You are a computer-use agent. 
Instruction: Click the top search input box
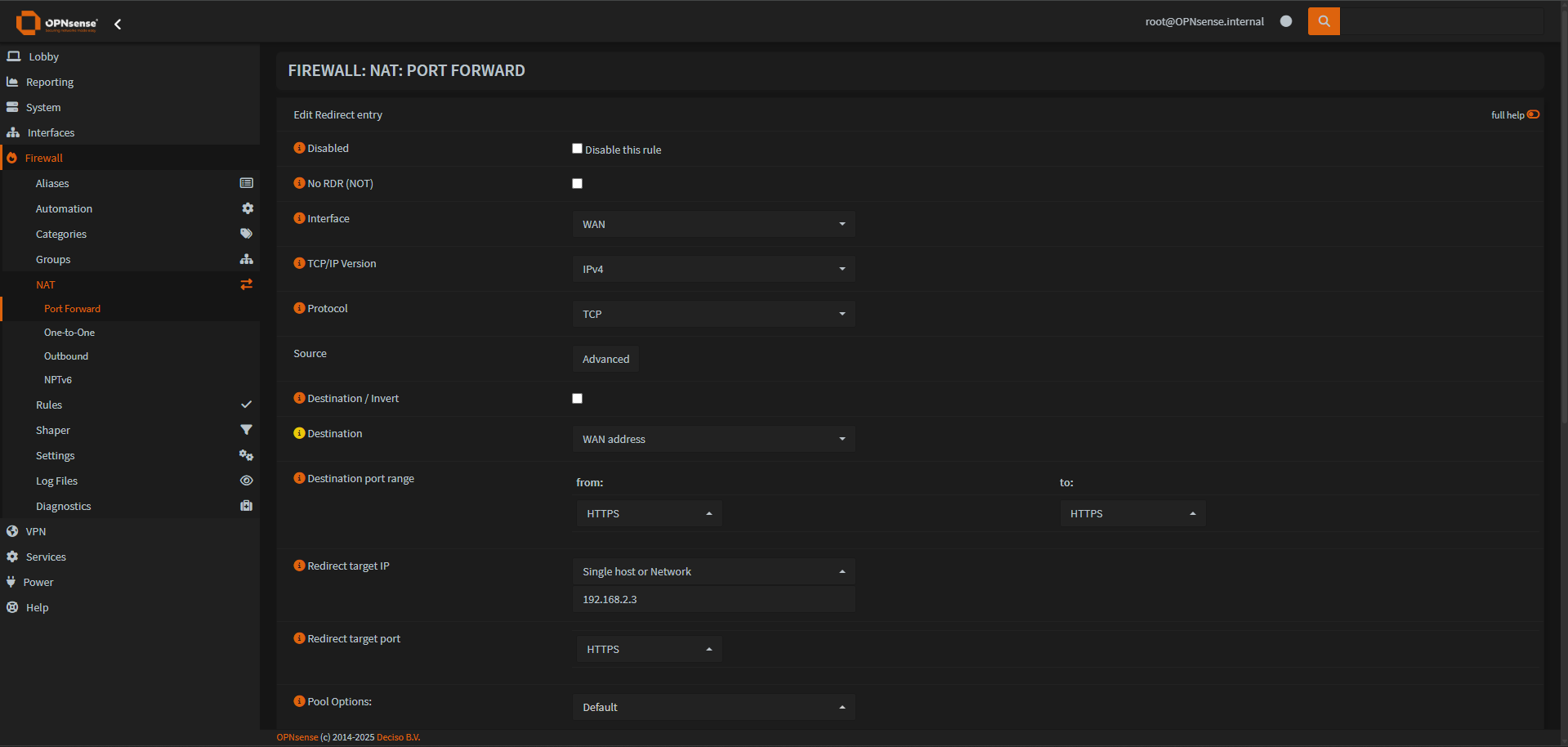click(x=1442, y=21)
